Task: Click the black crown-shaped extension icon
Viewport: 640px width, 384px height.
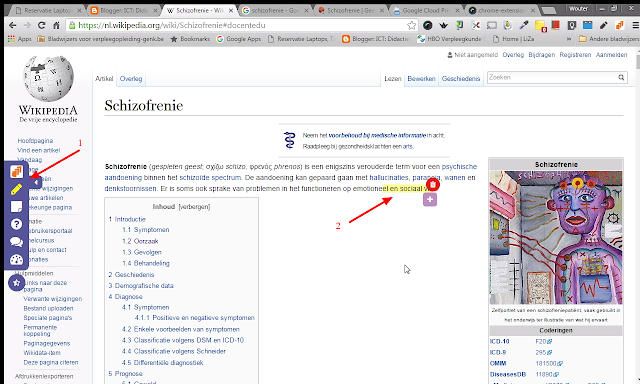Action: [x=443, y=25]
